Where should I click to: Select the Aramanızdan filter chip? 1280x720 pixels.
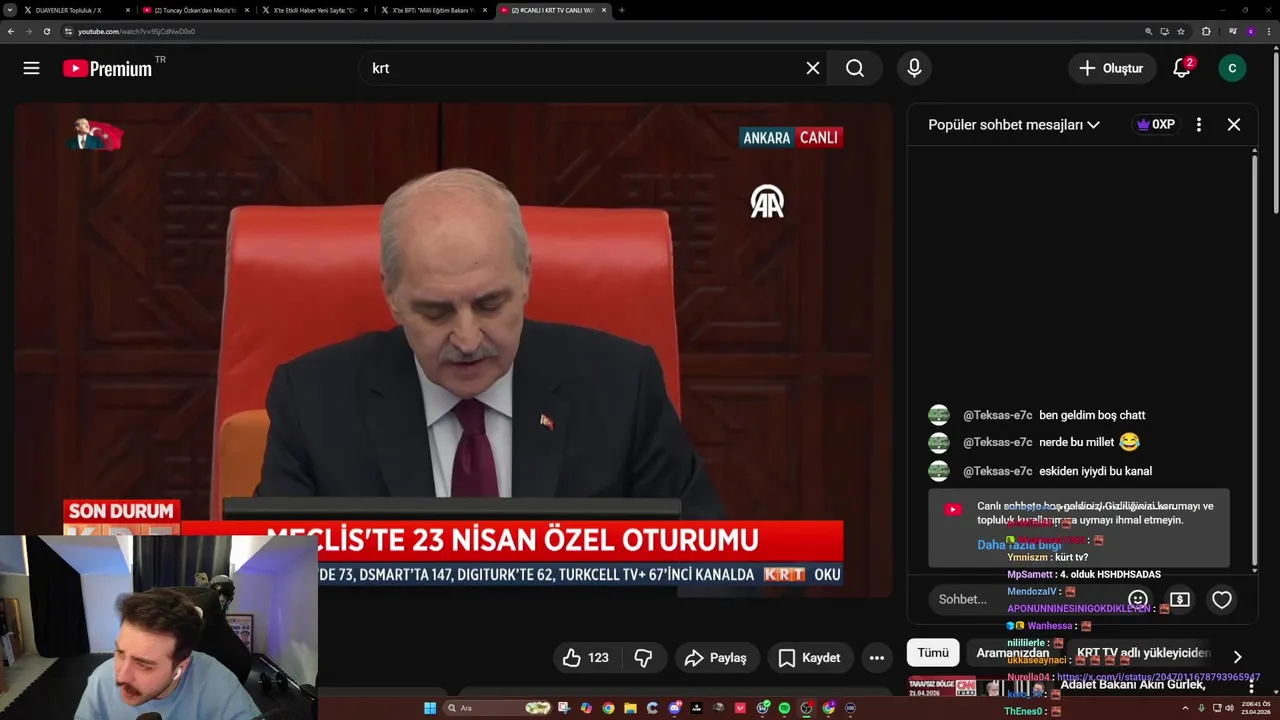click(1013, 653)
